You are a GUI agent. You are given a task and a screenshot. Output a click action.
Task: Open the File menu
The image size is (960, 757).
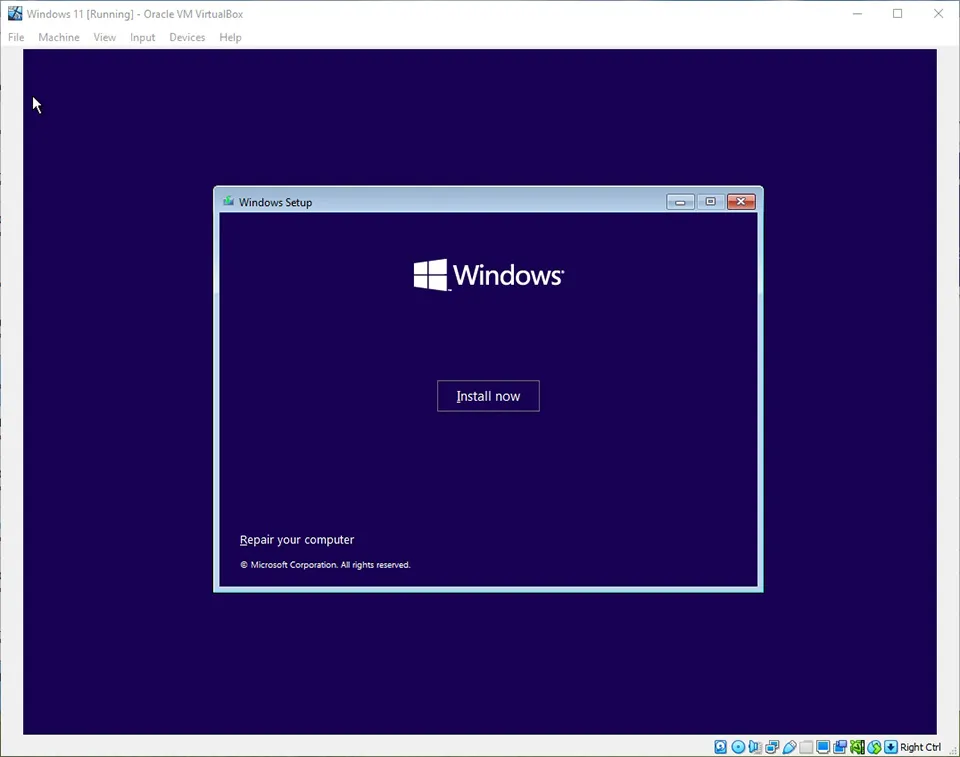point(16,37)
